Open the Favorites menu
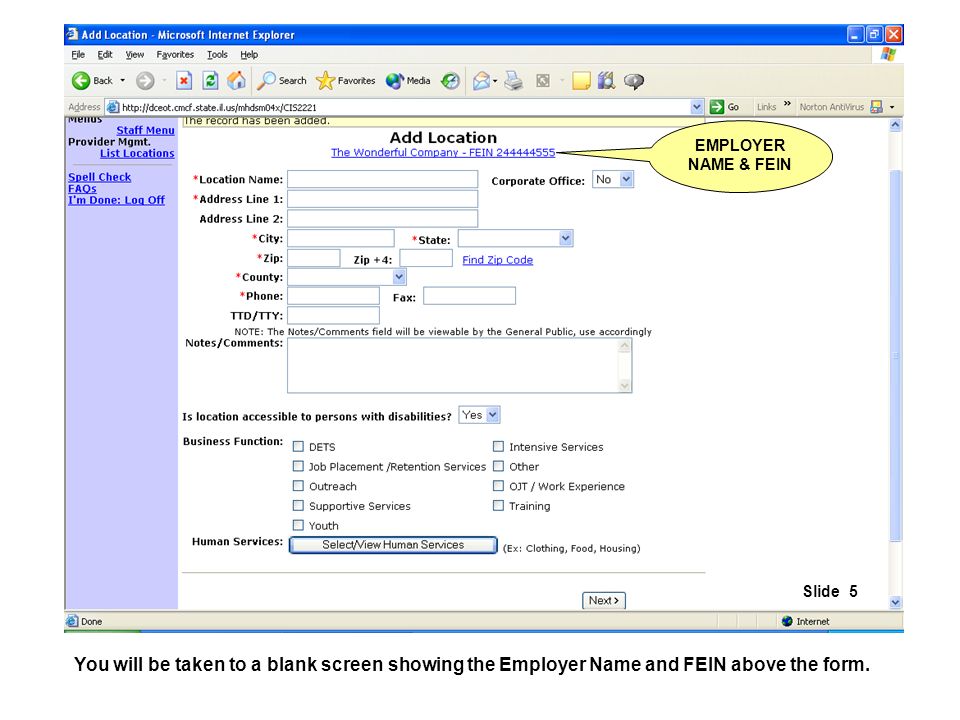960x720 pixels. [175, 54]
